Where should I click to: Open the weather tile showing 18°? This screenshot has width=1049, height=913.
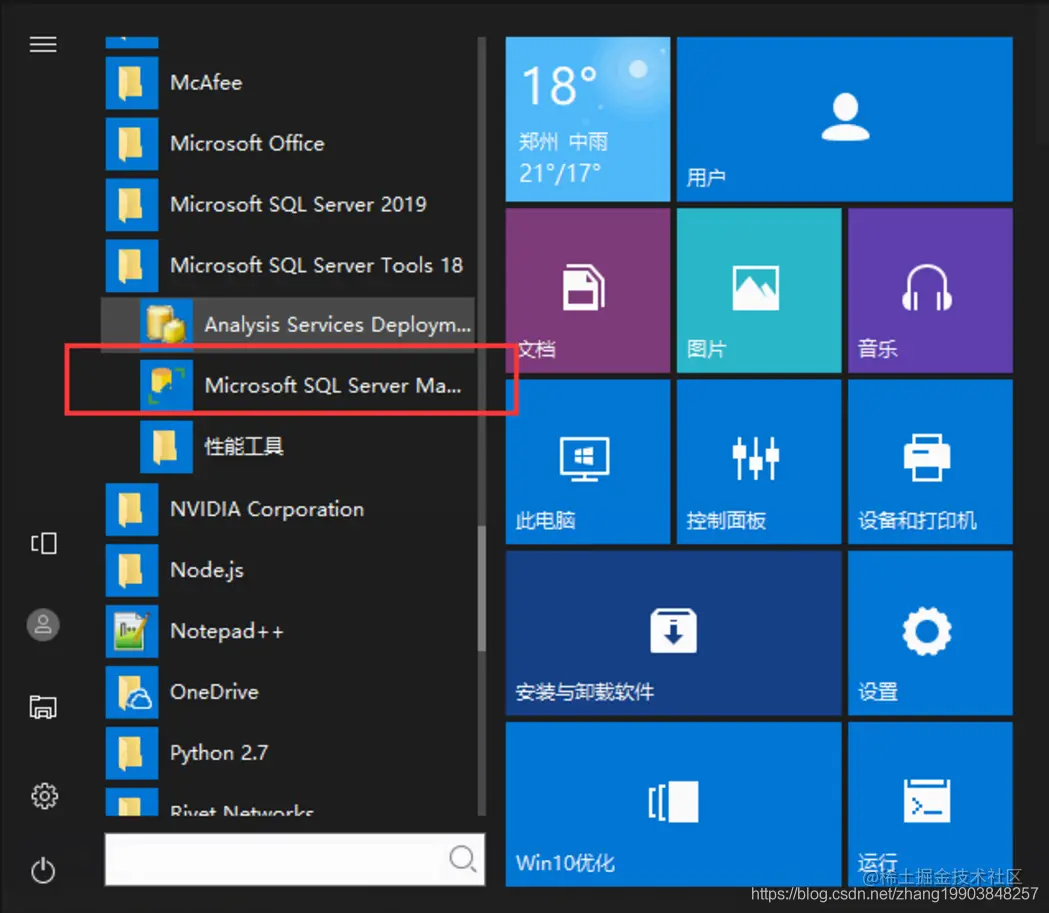[x=587, y=119]
